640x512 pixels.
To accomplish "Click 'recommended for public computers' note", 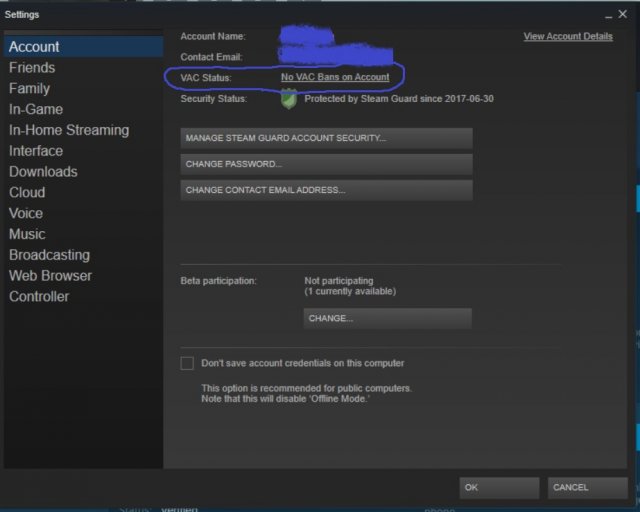I will point(307,388).
